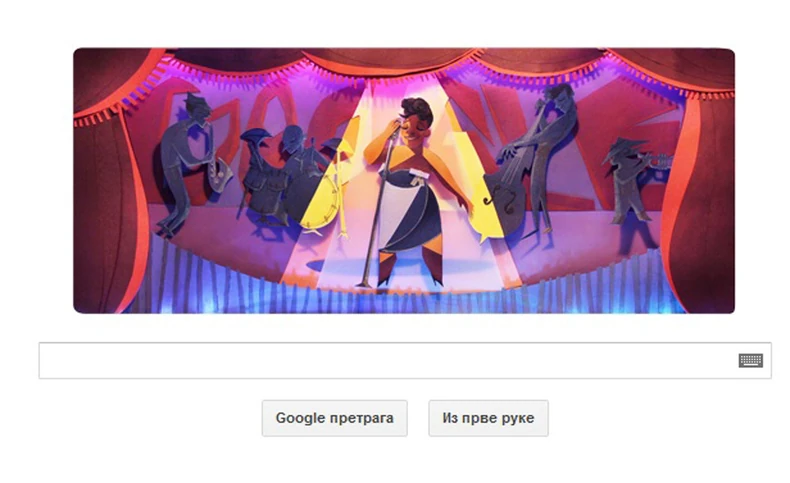Click the Из прве руке button
The width and height of the screenshot is (790, 483).
(488, 418)
